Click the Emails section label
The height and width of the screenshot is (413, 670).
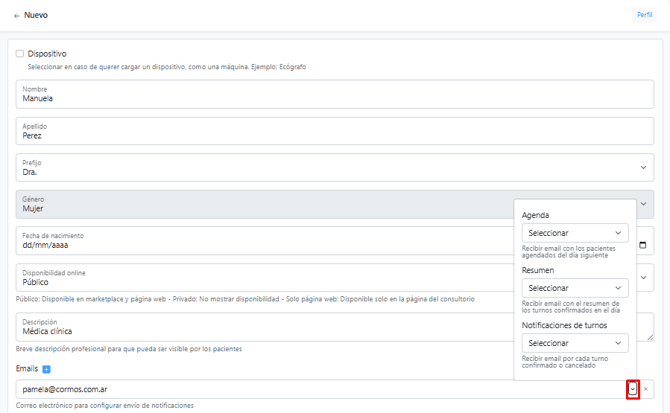pyautogui.click(x=27, y=369)
